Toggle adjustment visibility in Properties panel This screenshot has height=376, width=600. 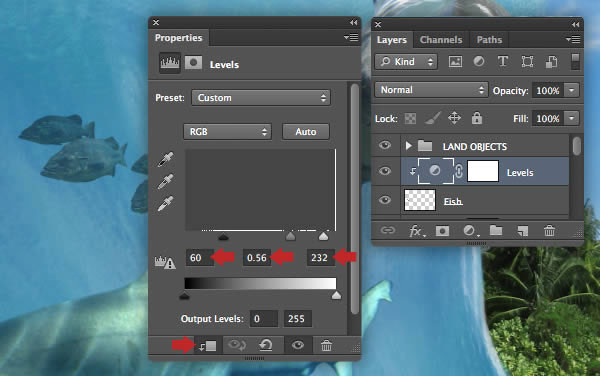(298, 345)
